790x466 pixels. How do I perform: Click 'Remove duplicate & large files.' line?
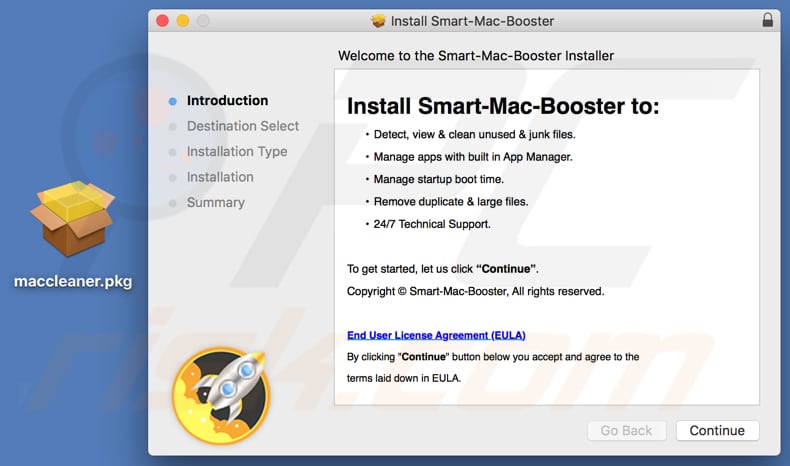[450, 202]
